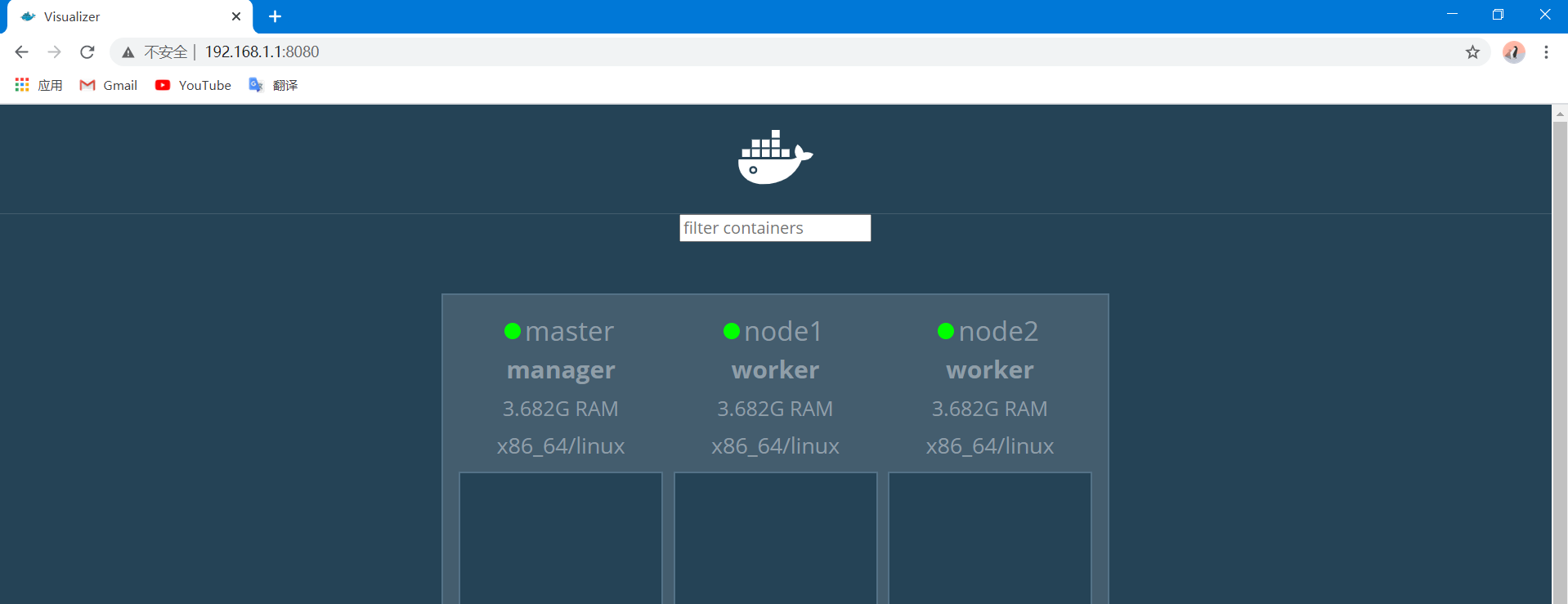Viewport: 1568px width, 604px height.
Task: Click the green status dot beside node2
Action: click(x=946, y=331)
